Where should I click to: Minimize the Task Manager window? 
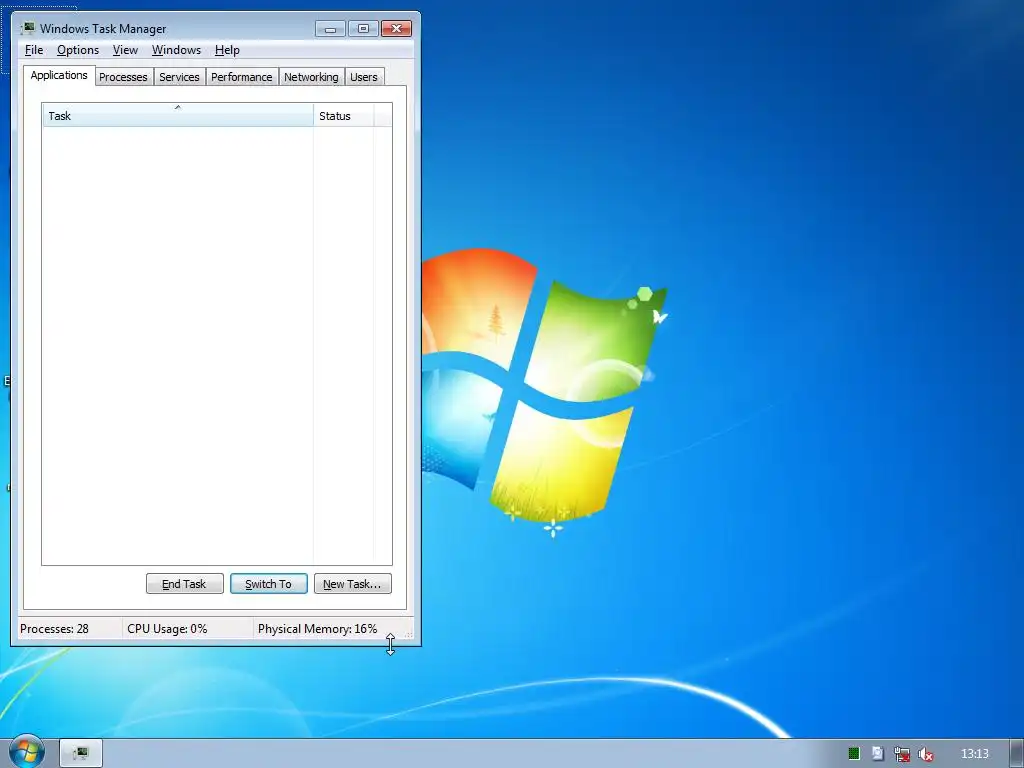[330, 29]
